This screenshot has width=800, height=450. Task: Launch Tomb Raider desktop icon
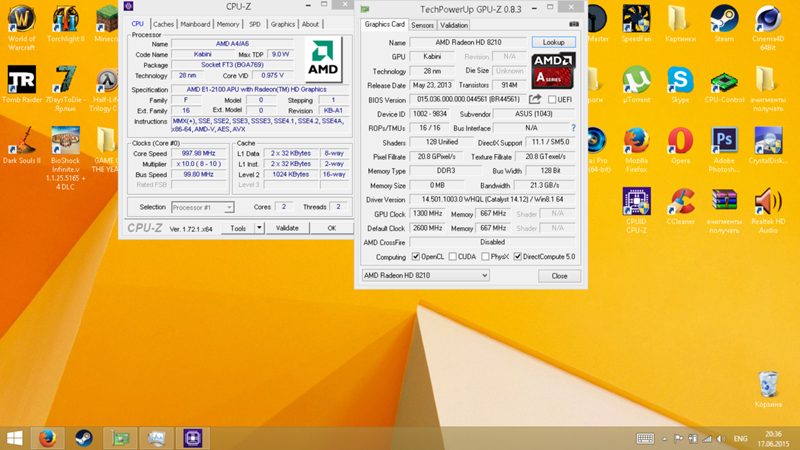[21, 85]
